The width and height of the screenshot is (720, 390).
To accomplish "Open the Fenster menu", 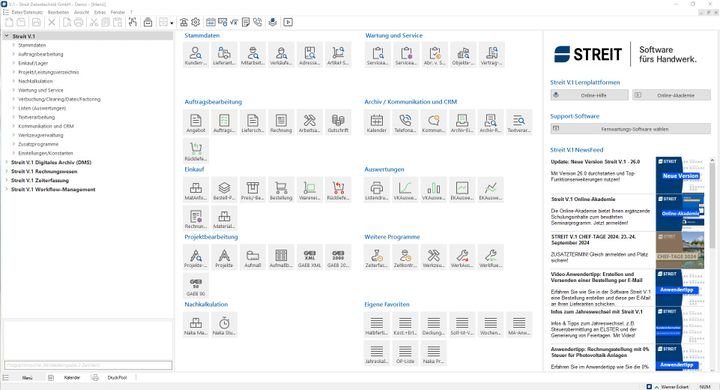I will [118, 12].
